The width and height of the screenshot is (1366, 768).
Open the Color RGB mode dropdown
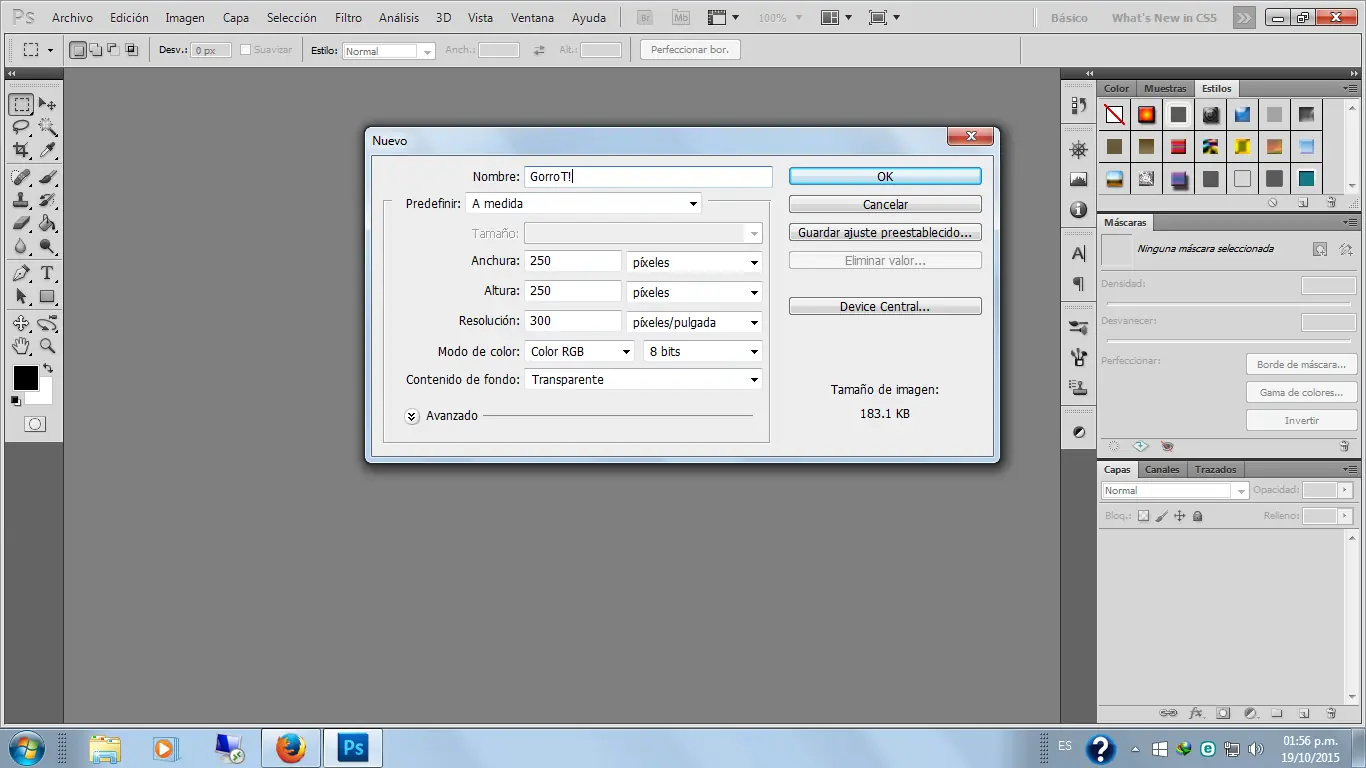(x=579, y=351)
